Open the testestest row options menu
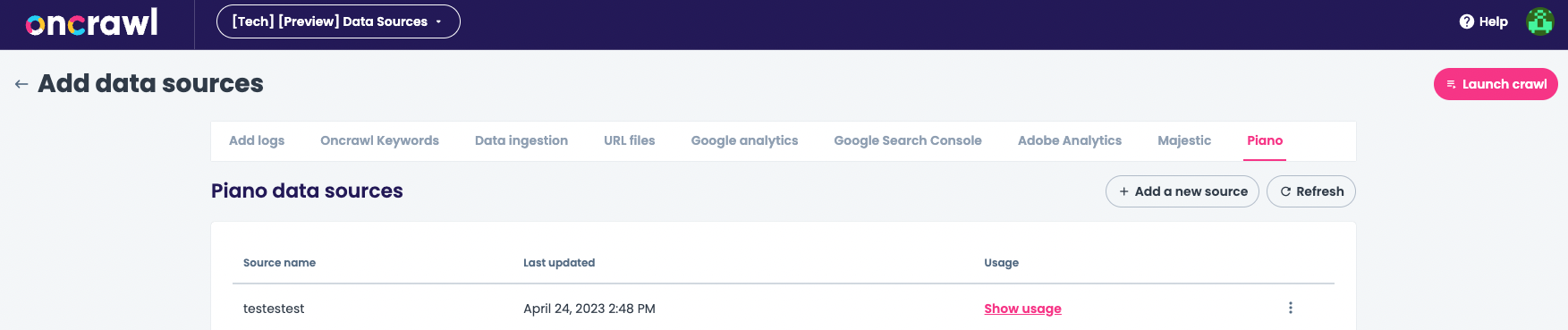Viewport: 1568px width, 330px height. point(1290,308)
